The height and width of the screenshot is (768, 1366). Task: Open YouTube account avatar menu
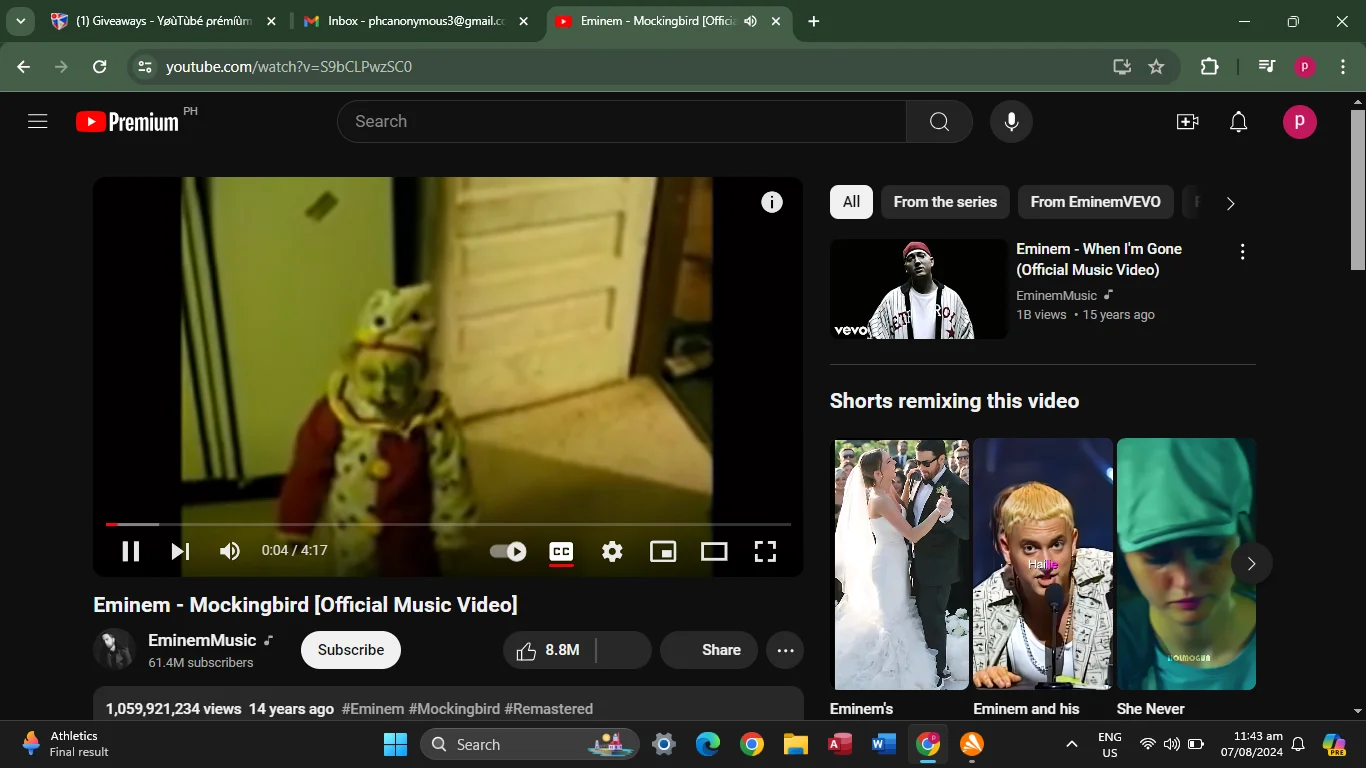(1299, 122)
